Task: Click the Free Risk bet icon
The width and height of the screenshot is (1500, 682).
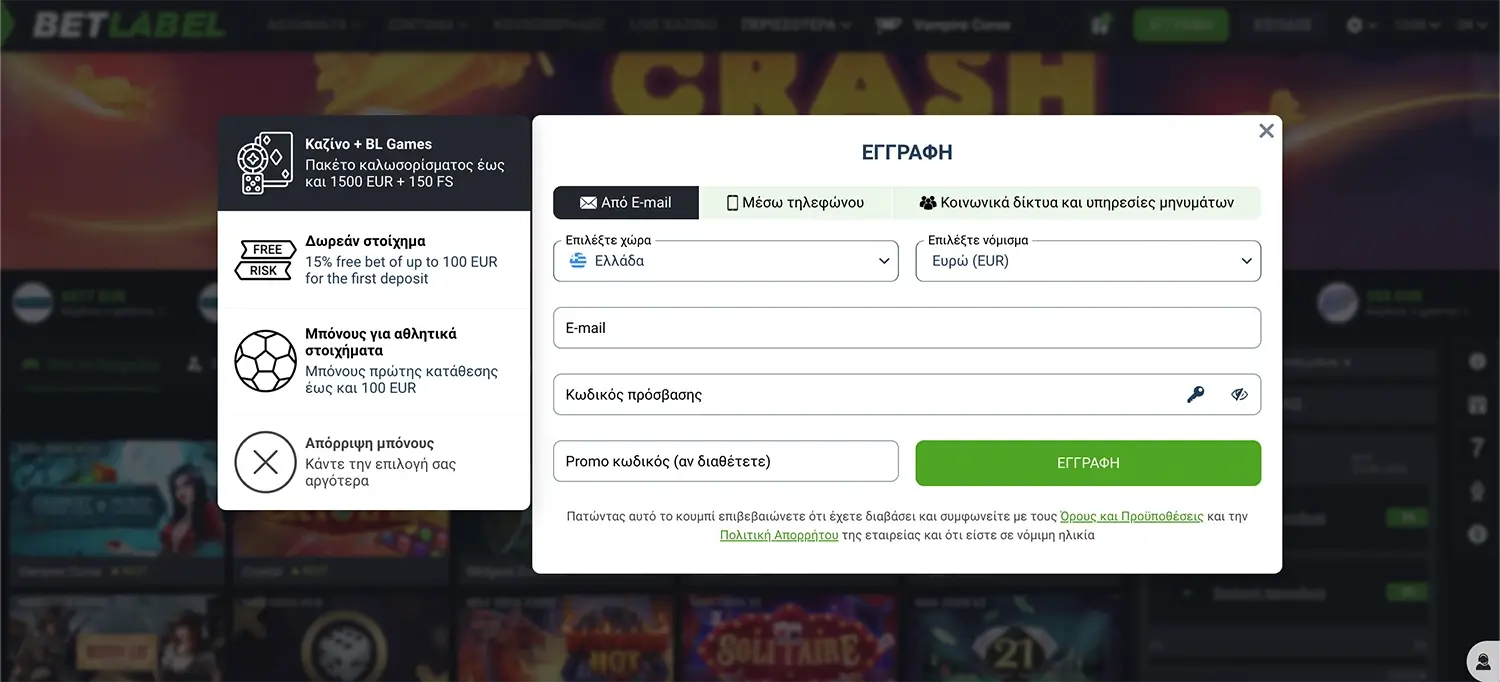Action: (x=265, y=260)
